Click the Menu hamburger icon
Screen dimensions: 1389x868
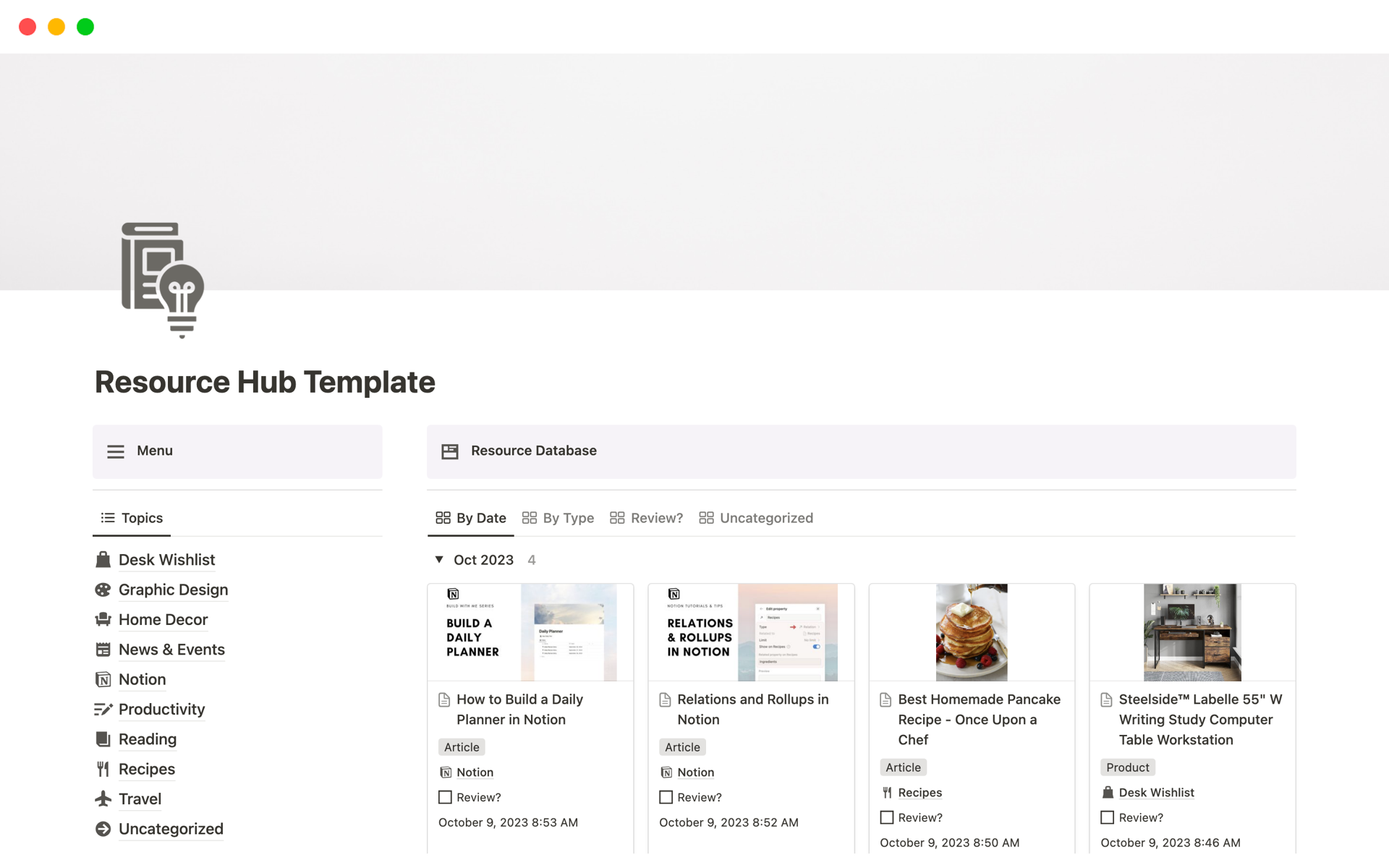tap(116, 451)
